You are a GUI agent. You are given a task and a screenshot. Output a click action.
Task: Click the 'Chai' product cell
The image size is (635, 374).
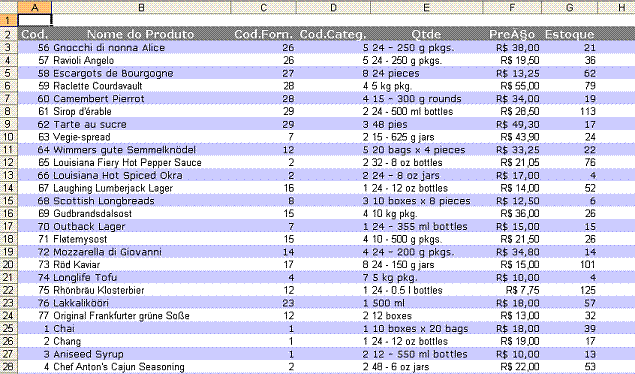pos(141,328)
